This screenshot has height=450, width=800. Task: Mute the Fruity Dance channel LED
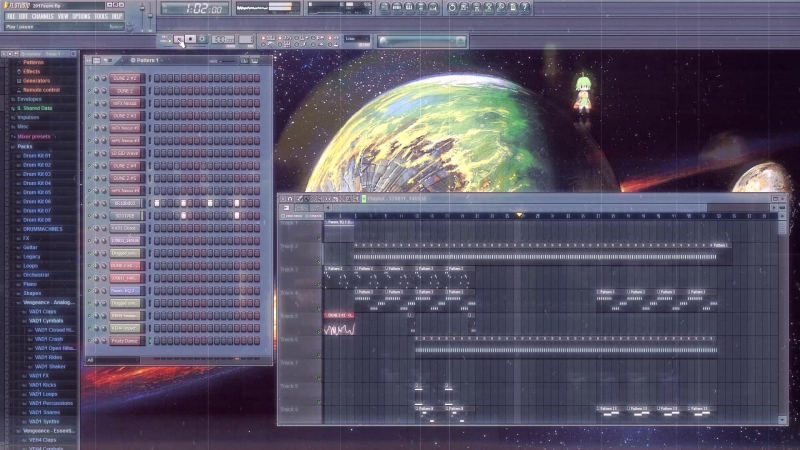click(90, 341)
